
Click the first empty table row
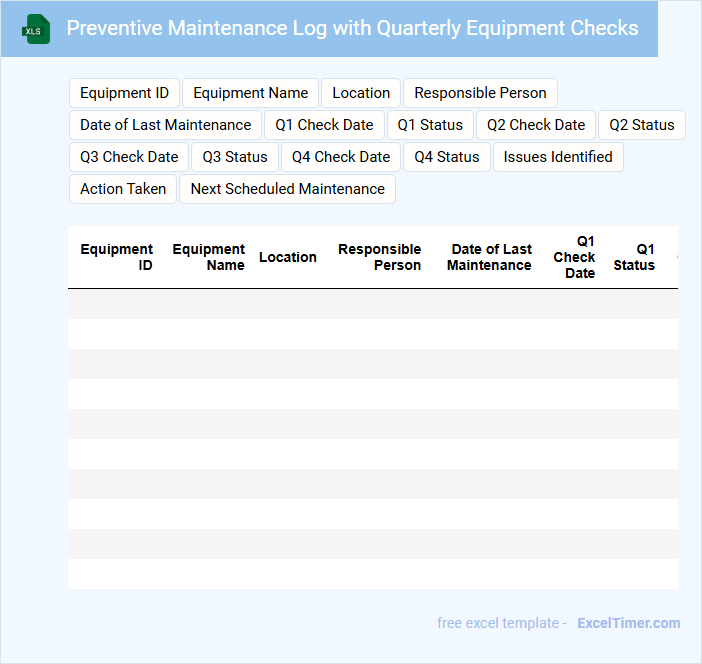tap(372, 304)
